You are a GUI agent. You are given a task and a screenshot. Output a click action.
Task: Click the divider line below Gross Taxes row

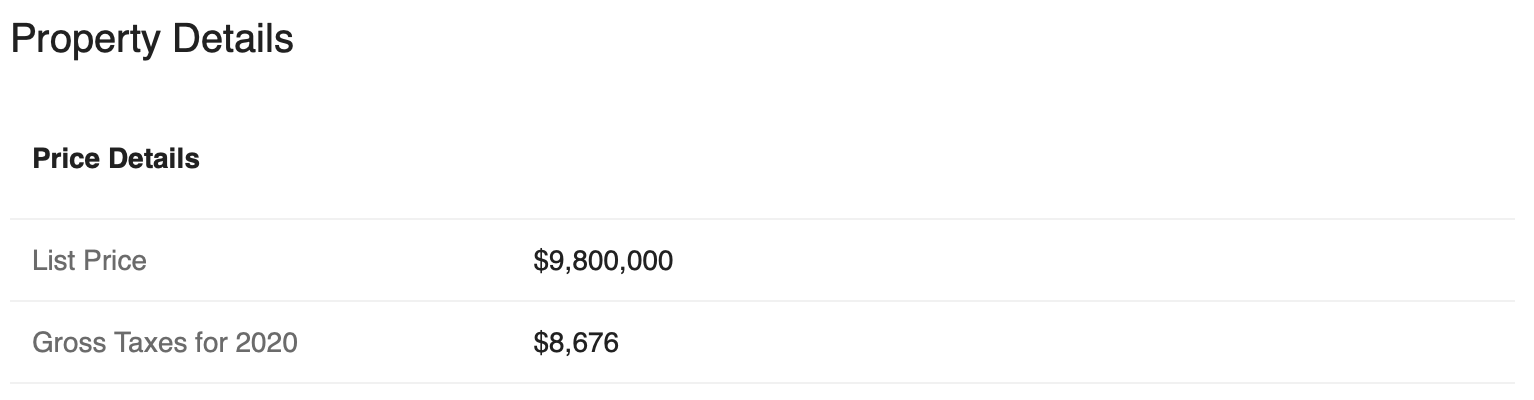point(763,383)
